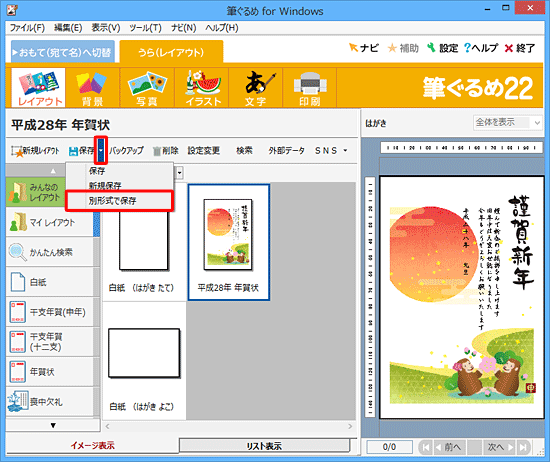This screenshot has height=462, width=550.
Task: Select 白紙 category in sidebar
Action: 50,282
